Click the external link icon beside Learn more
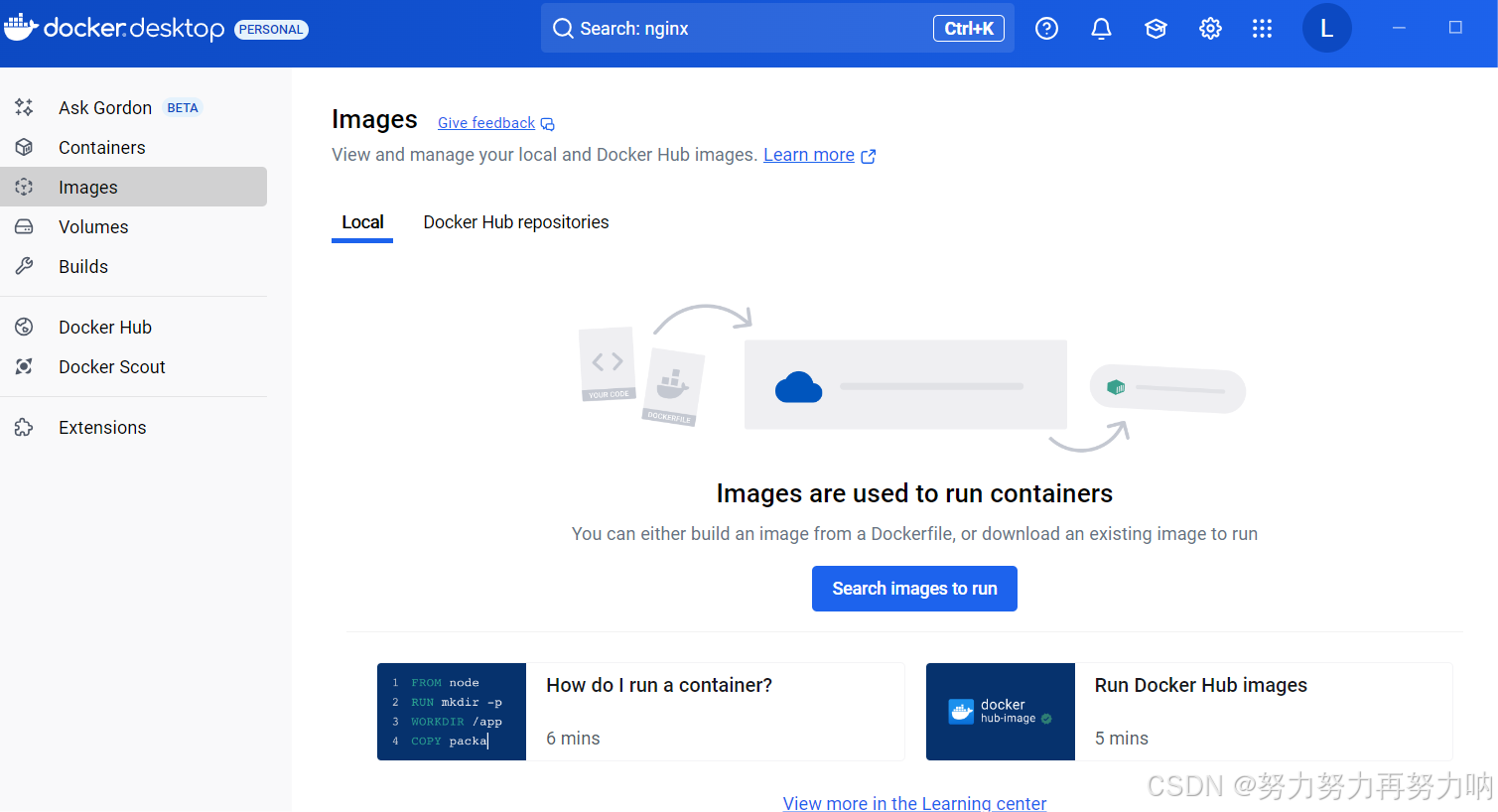 (869, 156)
